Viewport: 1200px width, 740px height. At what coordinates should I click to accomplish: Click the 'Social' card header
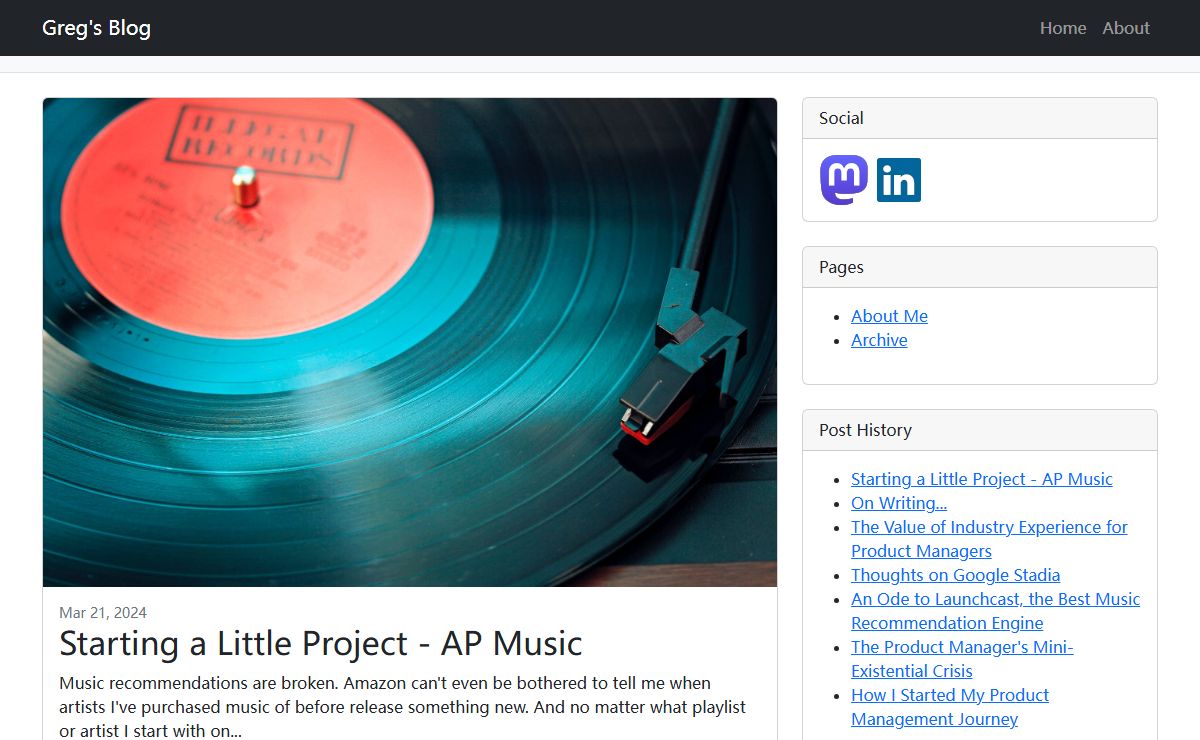pos(980,118)
